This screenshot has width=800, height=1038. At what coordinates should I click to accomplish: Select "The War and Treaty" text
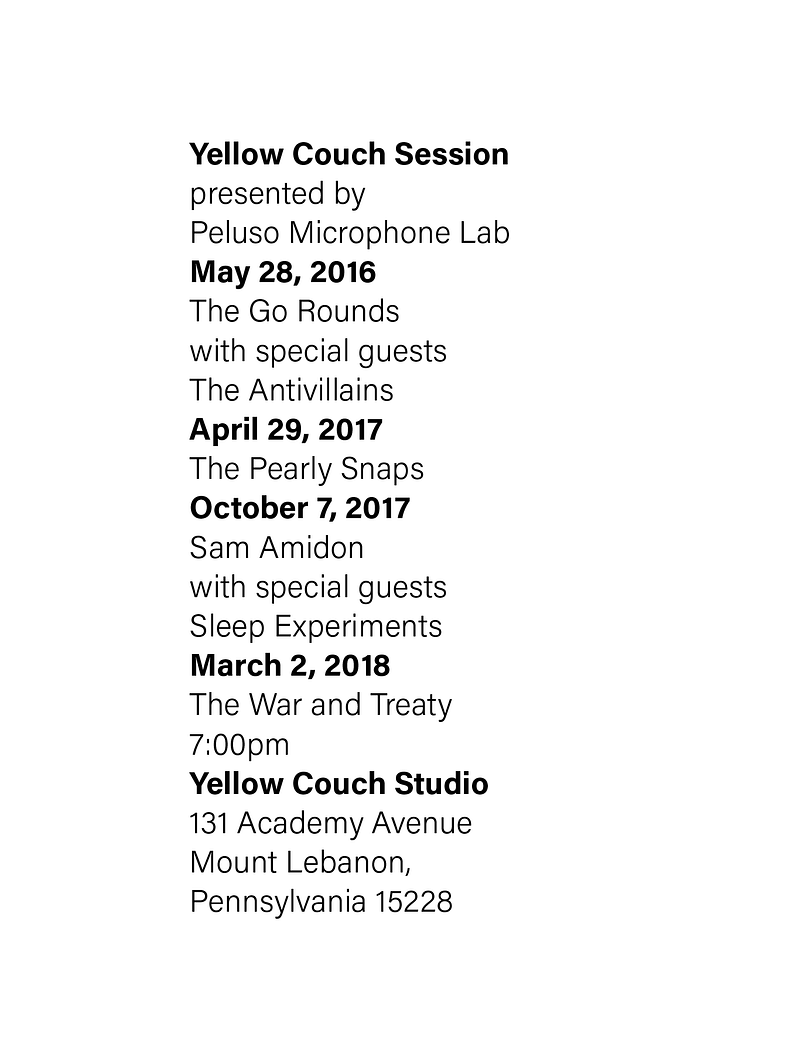[x=320, y=705]
